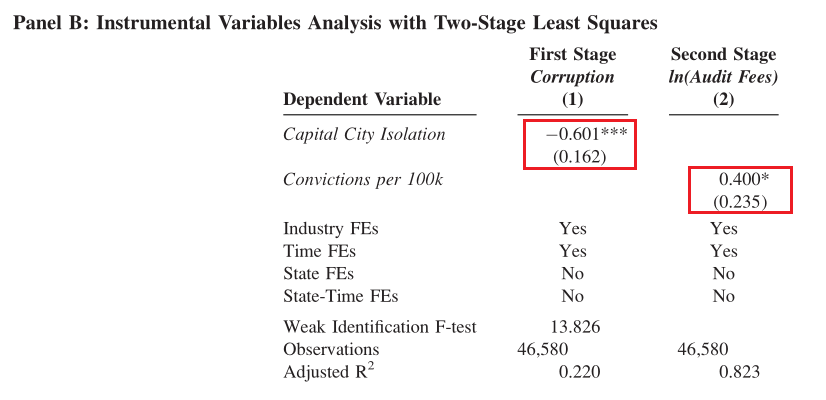Select the First Stage column header
Image resolution: width=826 pixels, height=400 pixels.
[573, 54]
